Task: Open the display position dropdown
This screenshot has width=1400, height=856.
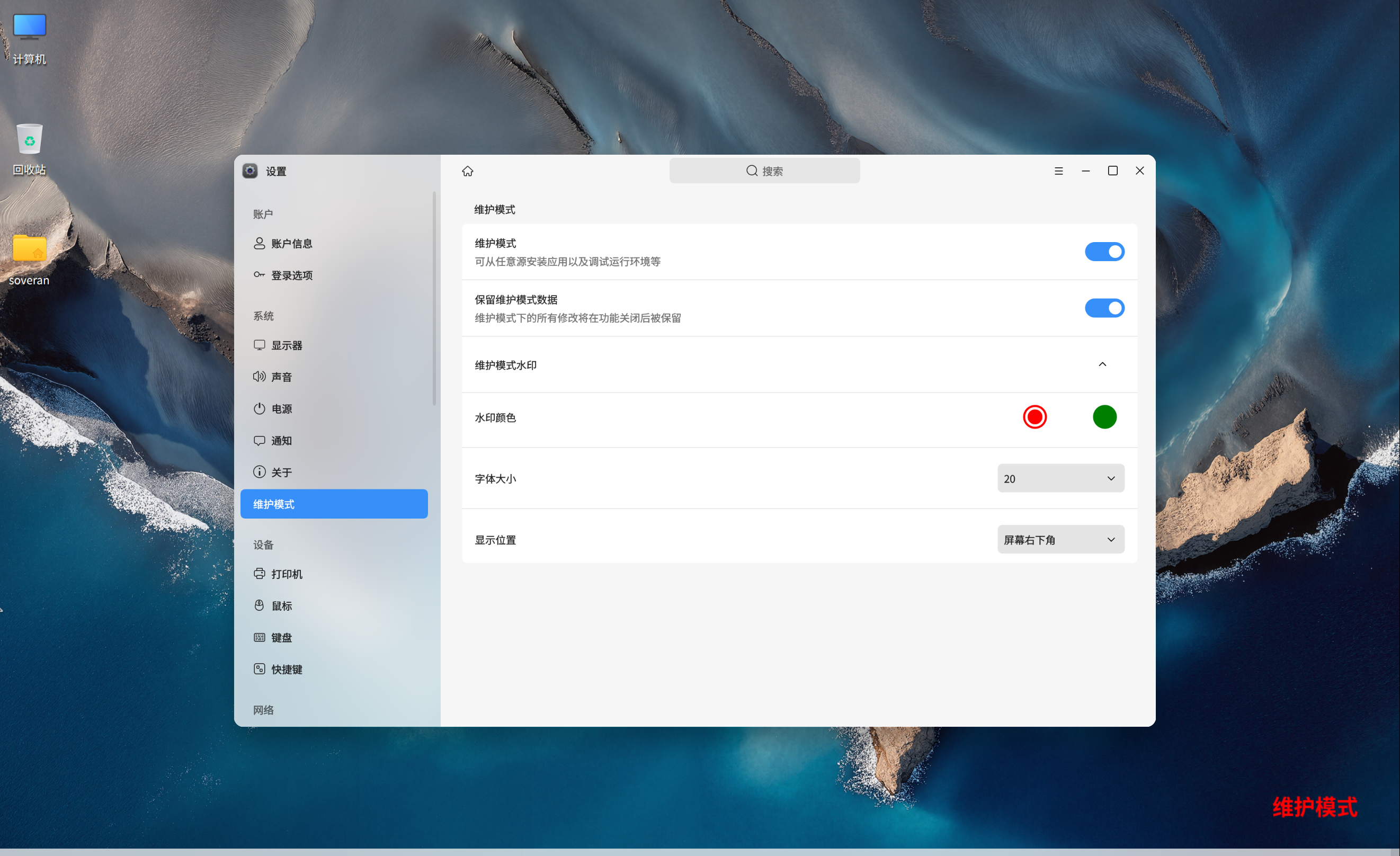Action: click(1060, 540)
